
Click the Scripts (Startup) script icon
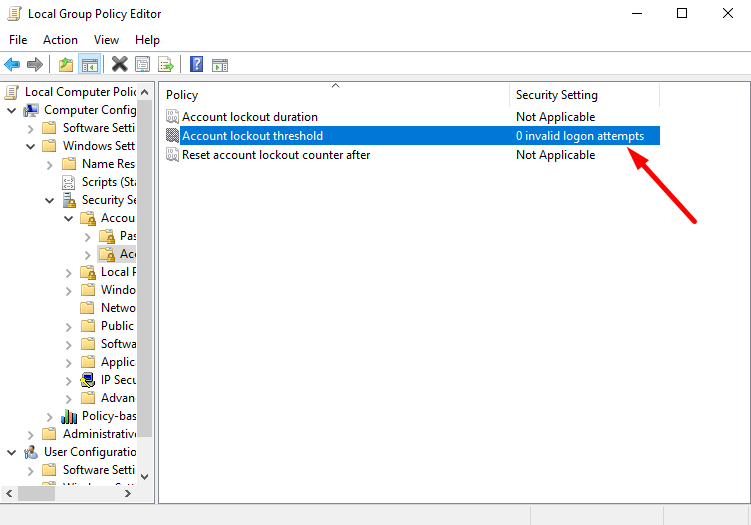click(69, 182)
